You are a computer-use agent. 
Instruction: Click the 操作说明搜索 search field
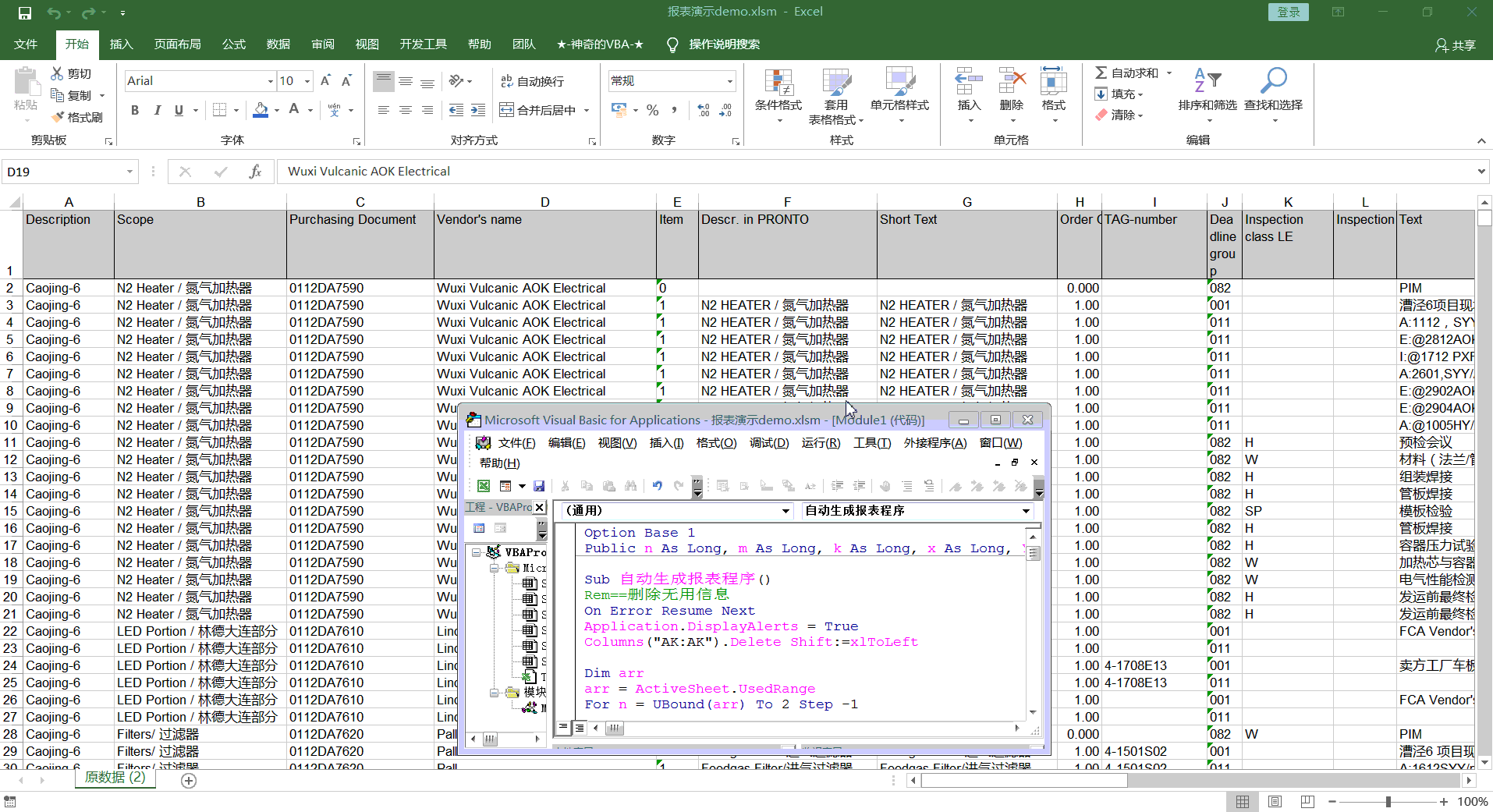click(724, 44)
